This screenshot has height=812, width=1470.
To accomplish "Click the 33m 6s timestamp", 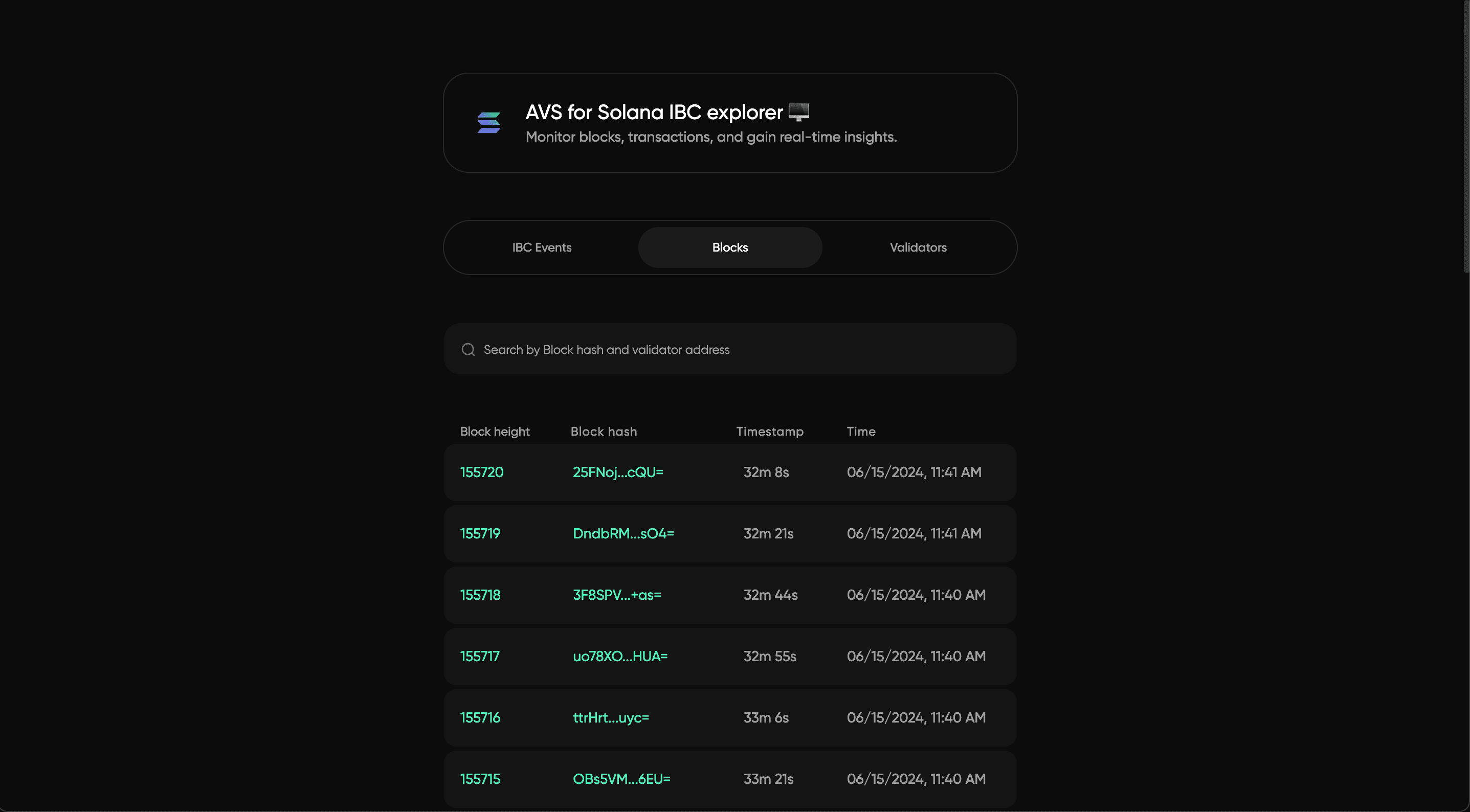I will click(x=766, y=718).
